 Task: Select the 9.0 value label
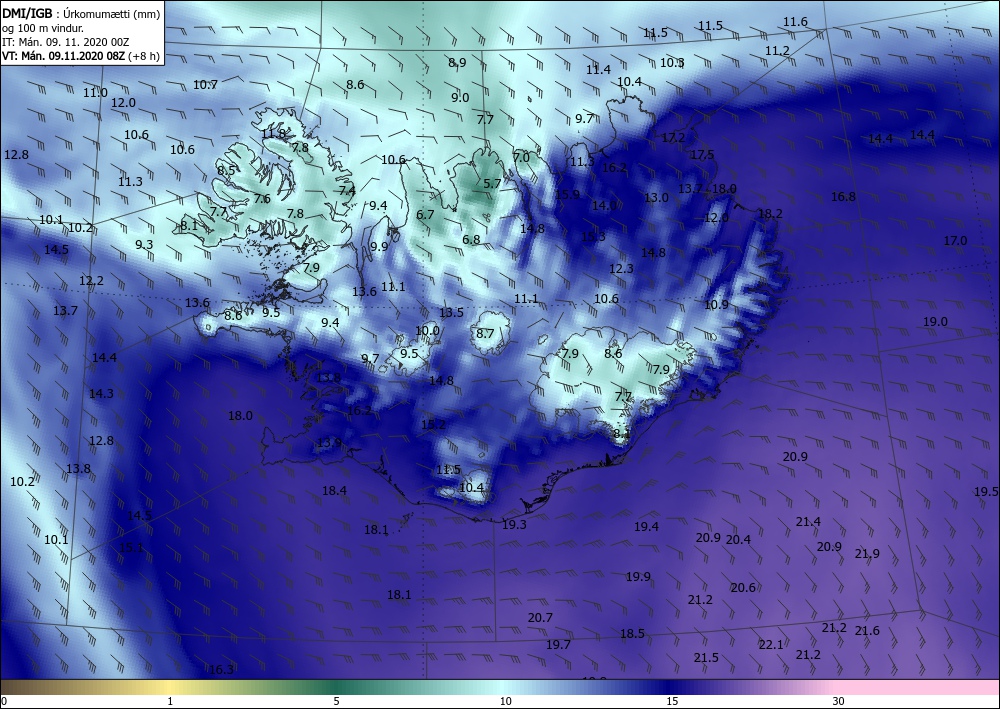click(x=460, y=97)
